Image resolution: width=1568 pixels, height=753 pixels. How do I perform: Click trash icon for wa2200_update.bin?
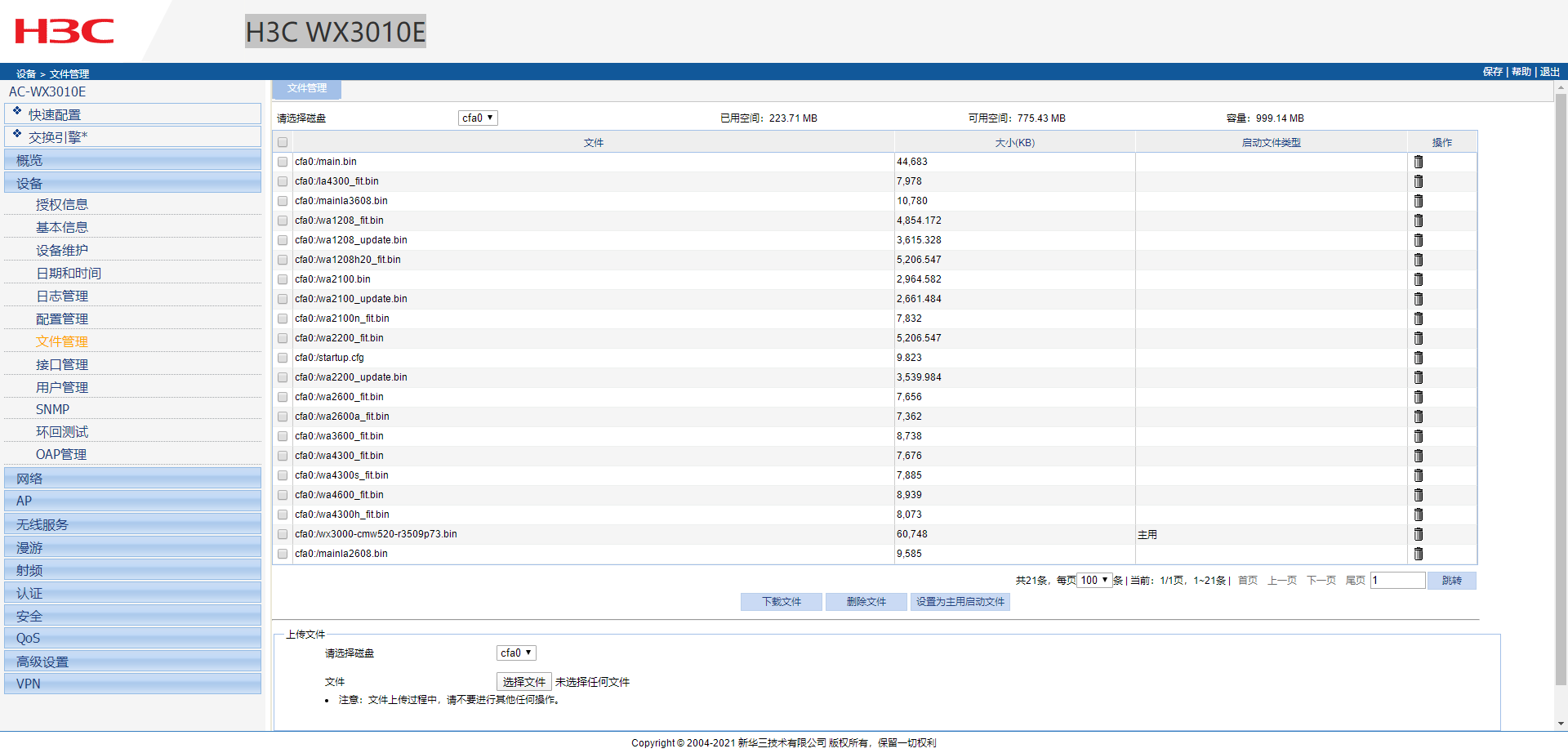point(1419,377)
